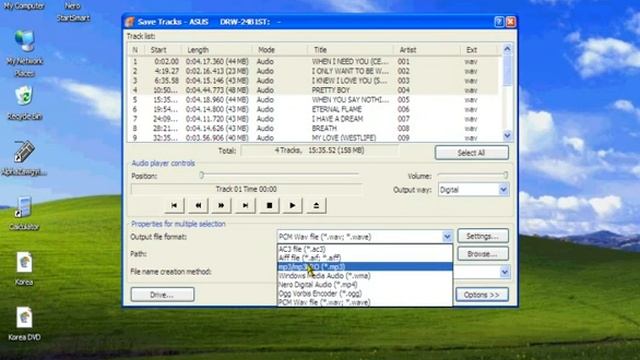Open the dialog Help question-mark button
This screenshot has height=360, width=640.
tap(499, 22)
